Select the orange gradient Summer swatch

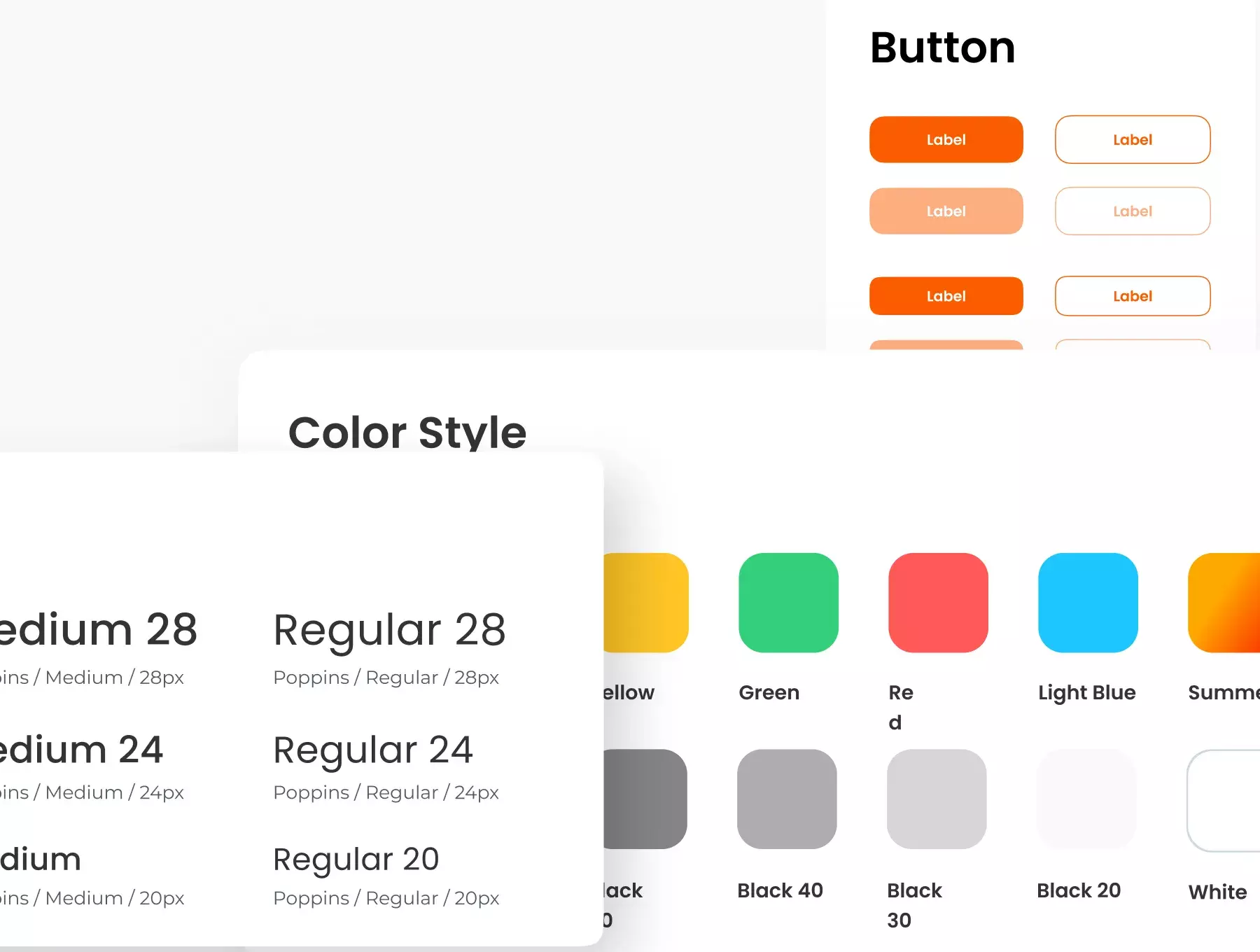tap(1224, 603)
